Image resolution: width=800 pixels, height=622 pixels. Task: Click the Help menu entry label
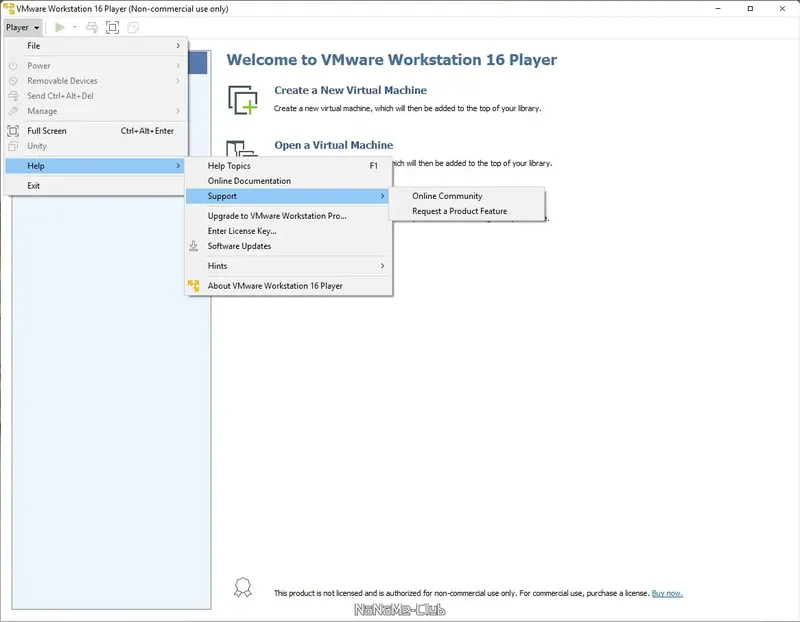(36, 166)
